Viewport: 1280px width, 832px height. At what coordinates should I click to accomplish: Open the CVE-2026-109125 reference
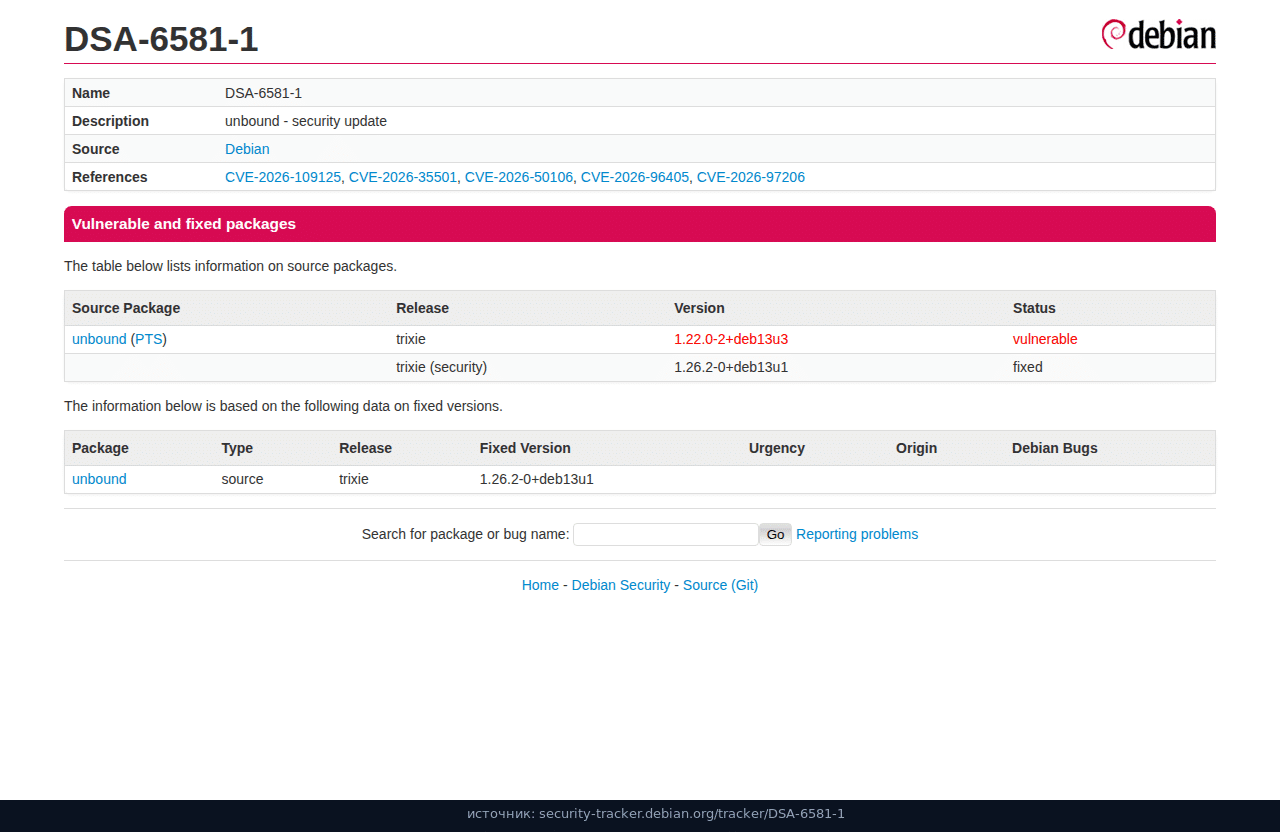(x=283, y=177)
